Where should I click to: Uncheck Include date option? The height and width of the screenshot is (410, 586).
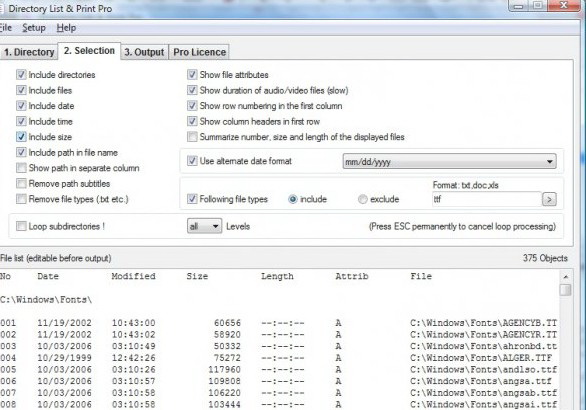click(x=21, y=106)
